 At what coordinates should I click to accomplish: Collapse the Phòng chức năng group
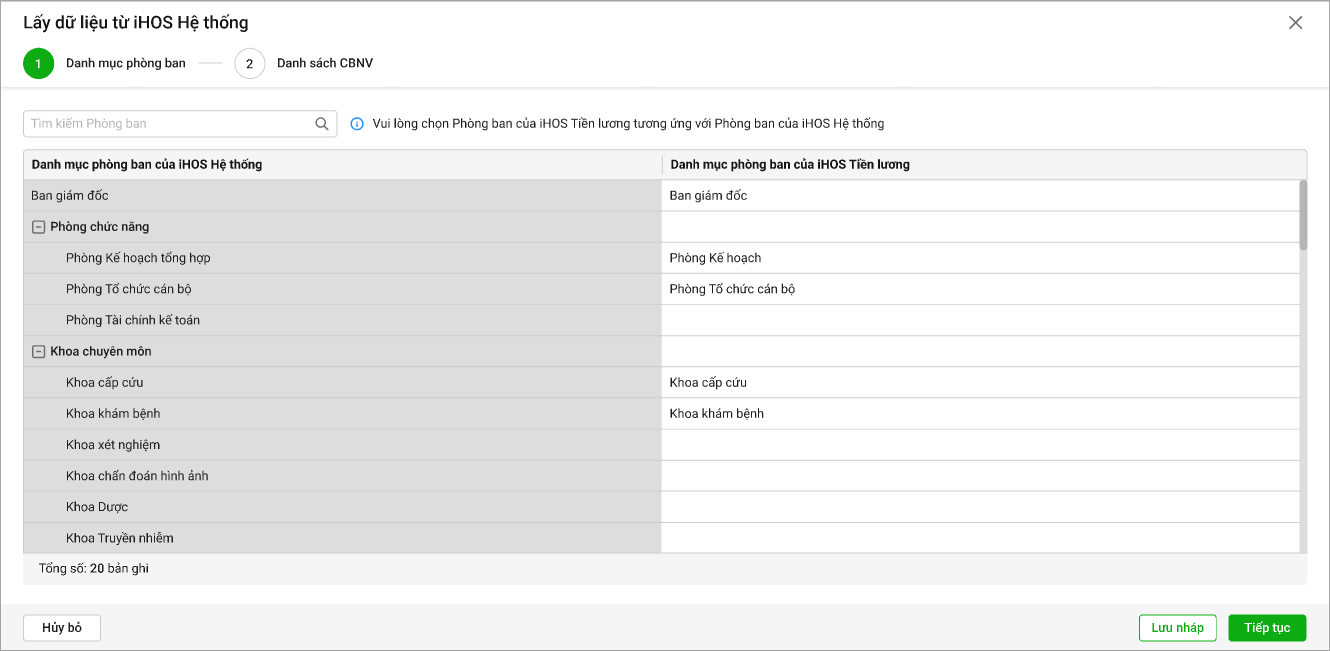tap(39, 227)
